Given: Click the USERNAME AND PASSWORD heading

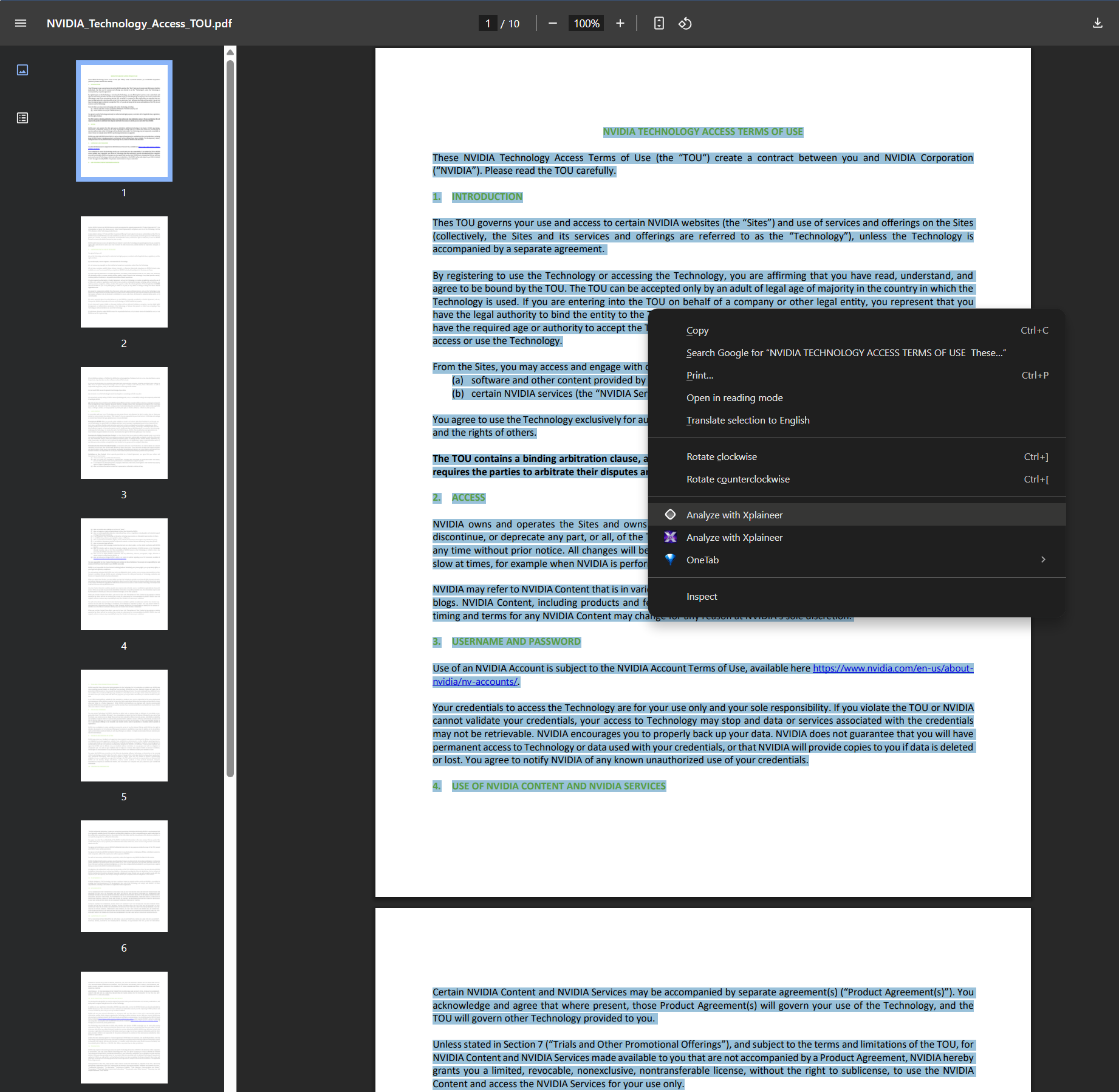Looking at the screenshot, I should click(x=516, y=642).
